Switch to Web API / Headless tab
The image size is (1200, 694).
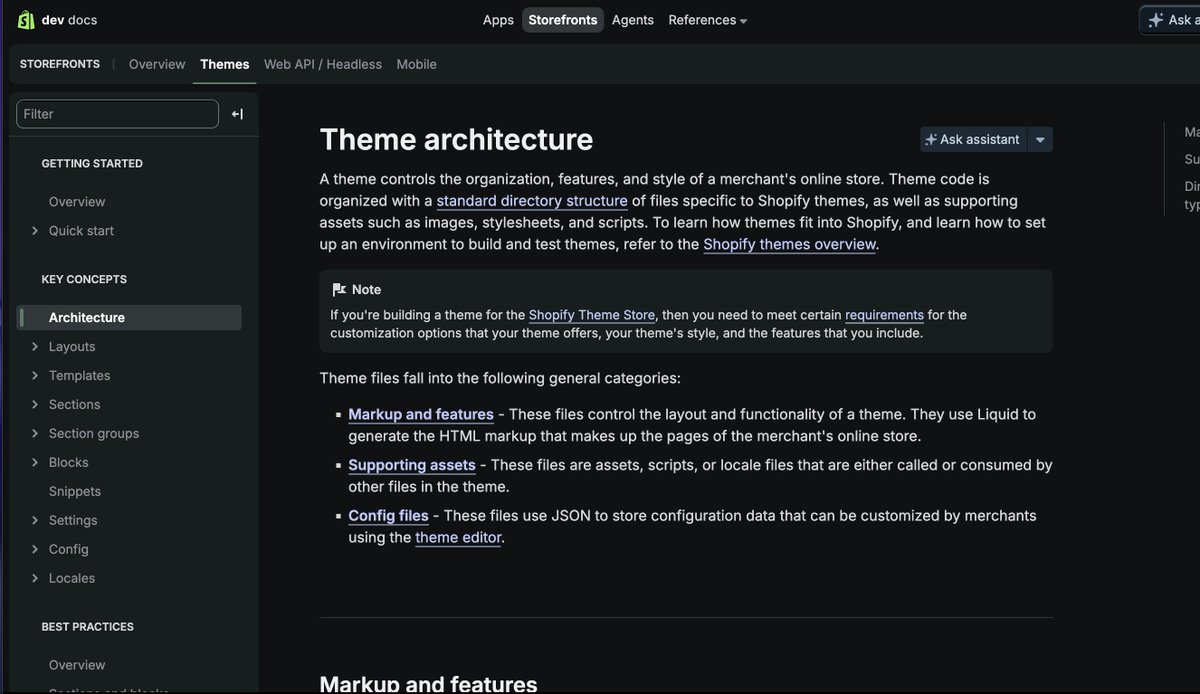[x=323, y=64]
